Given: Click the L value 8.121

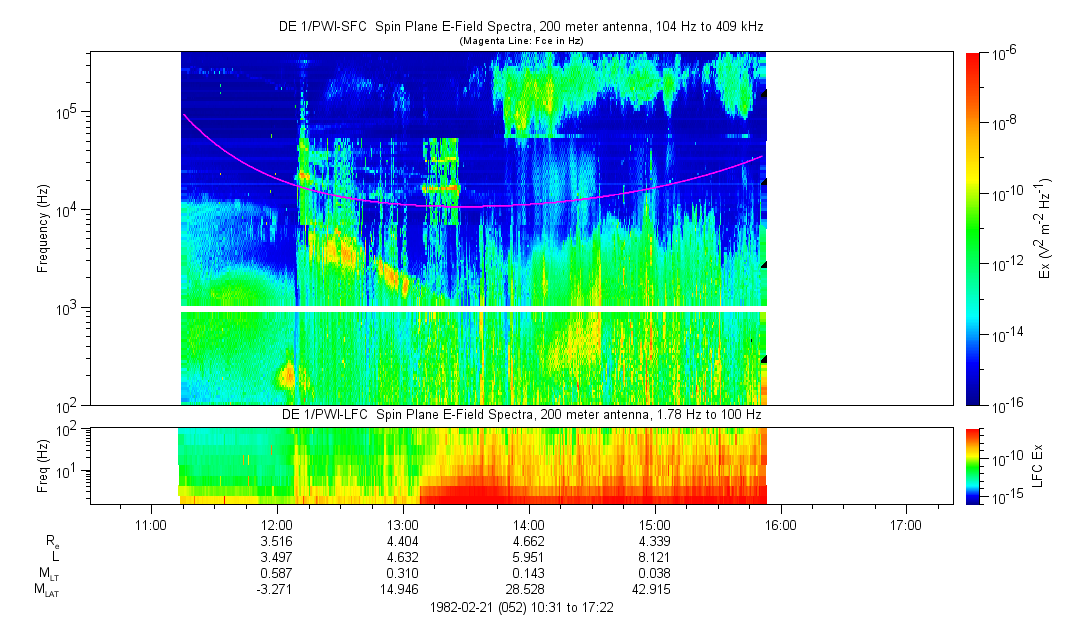Looking at the screenshot, I should (x=654, y=556).
